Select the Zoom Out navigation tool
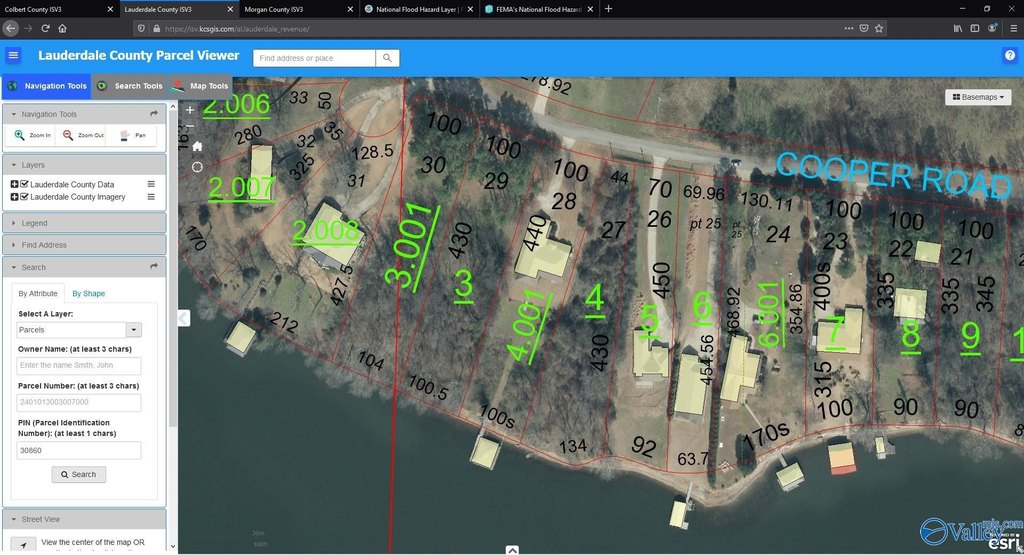1024x555 pixels. tap(83, 135)
